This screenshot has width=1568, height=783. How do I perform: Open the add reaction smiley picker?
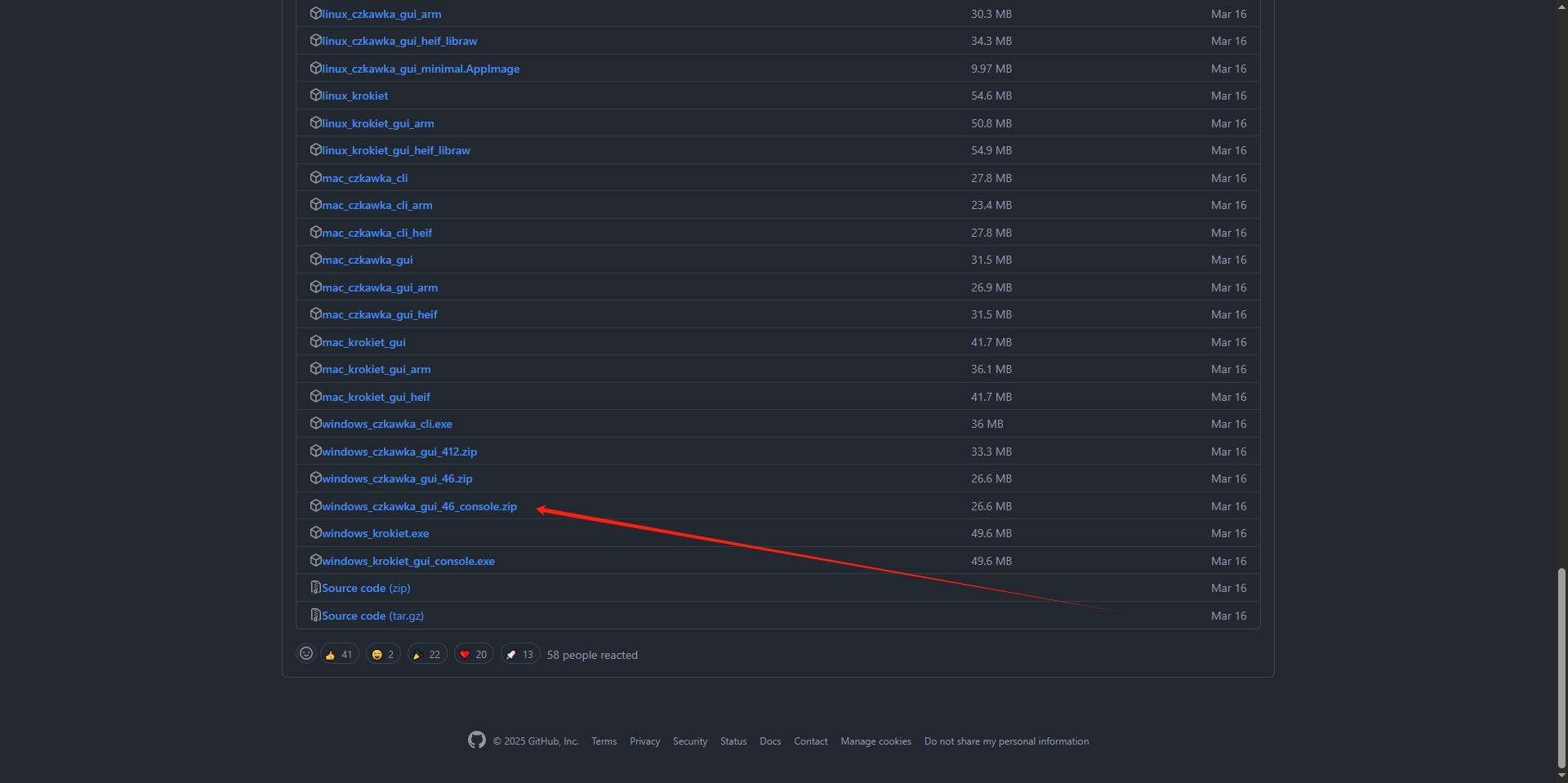coord(306,653)
